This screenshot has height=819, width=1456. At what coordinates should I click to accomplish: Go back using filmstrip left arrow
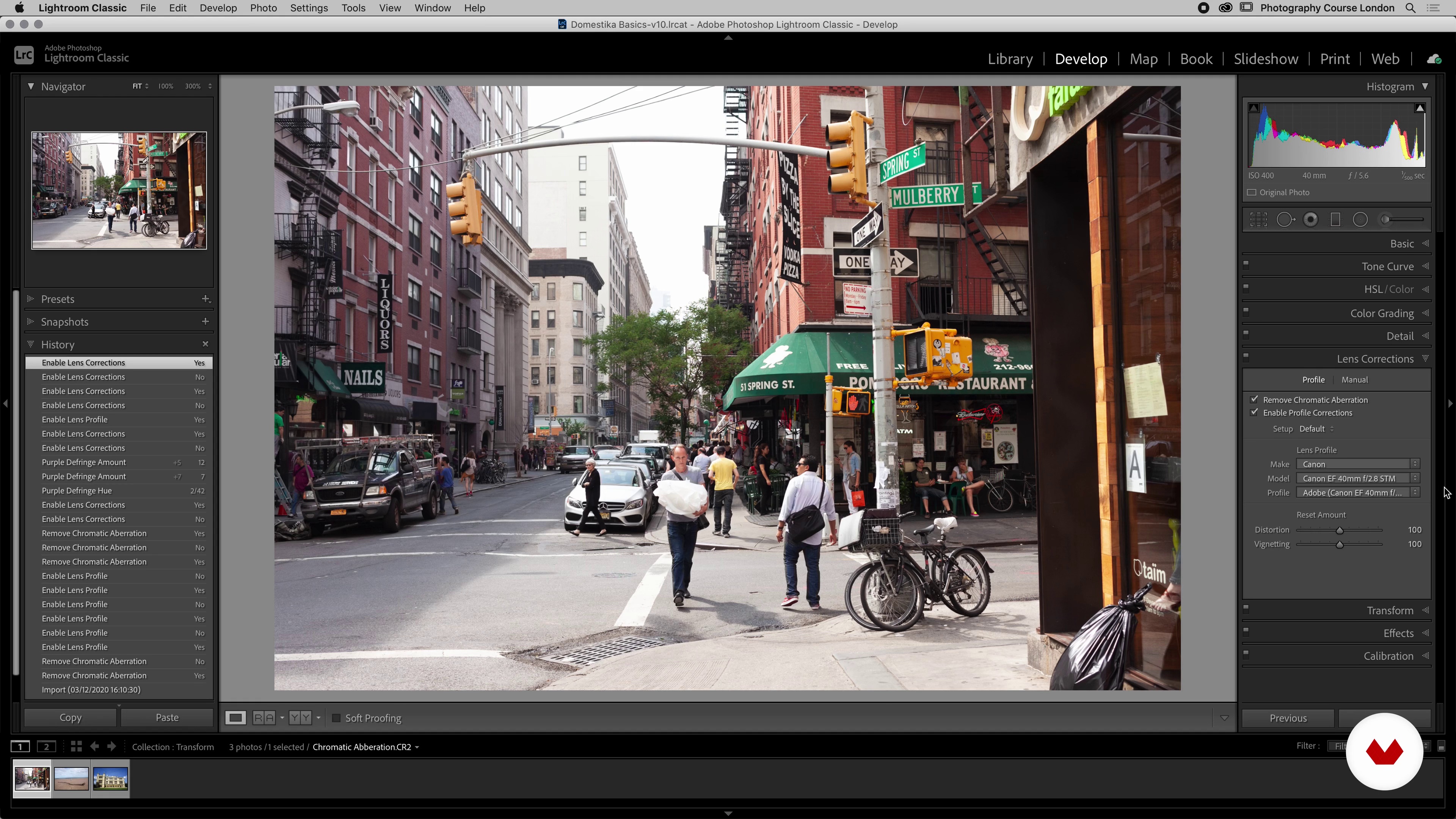[x=94, y=747]
